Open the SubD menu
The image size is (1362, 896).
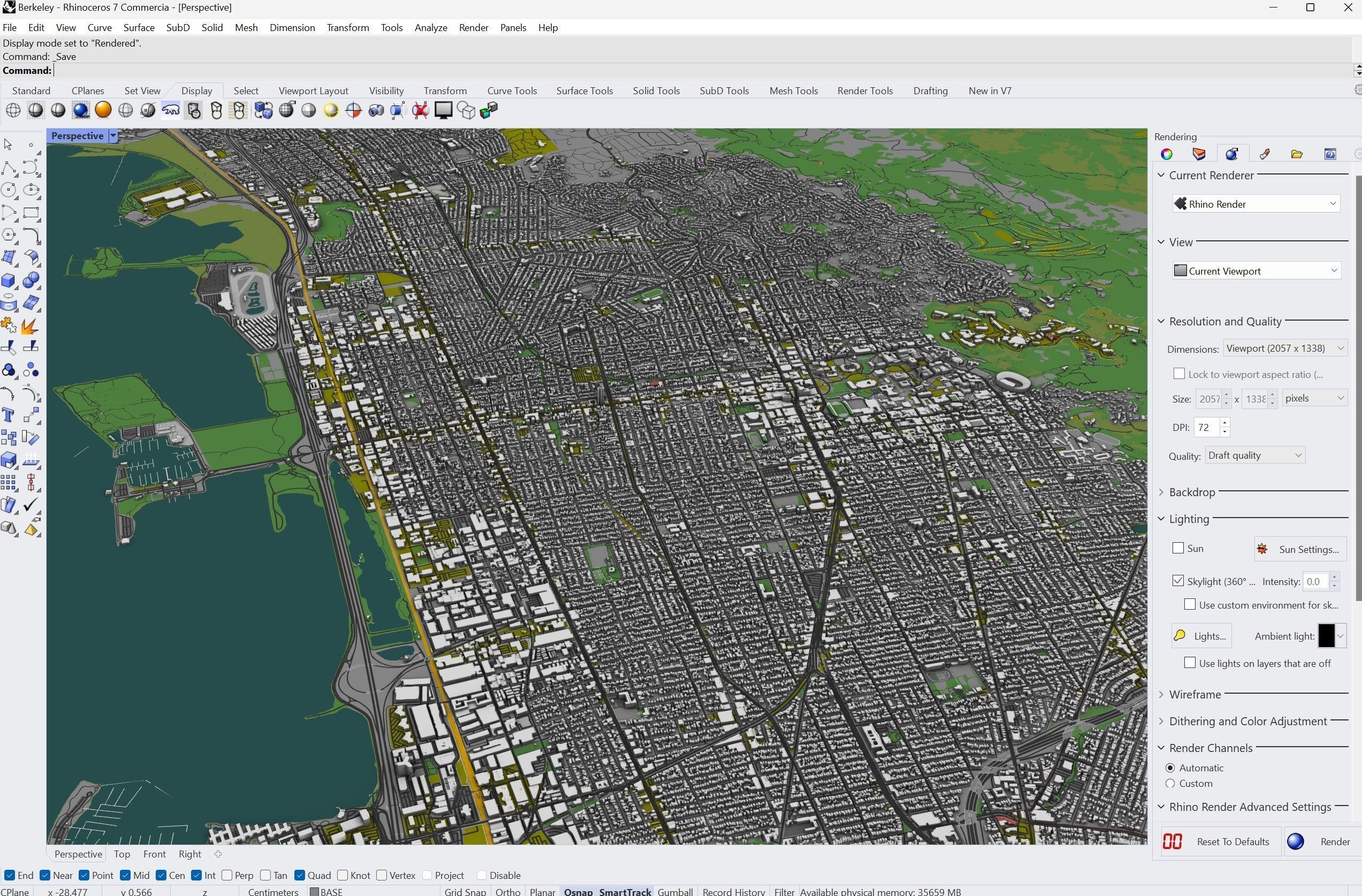(x=177, y=27)
